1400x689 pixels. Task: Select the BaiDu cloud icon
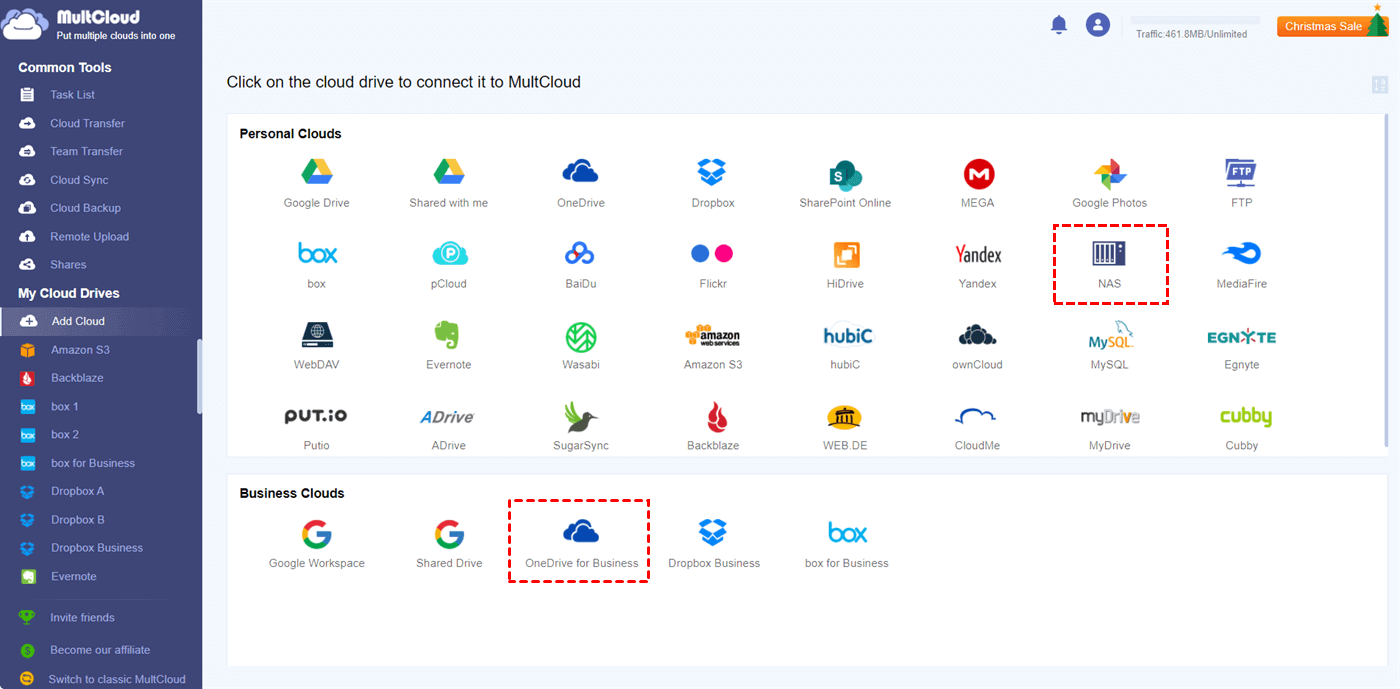(x=581, y=253)
